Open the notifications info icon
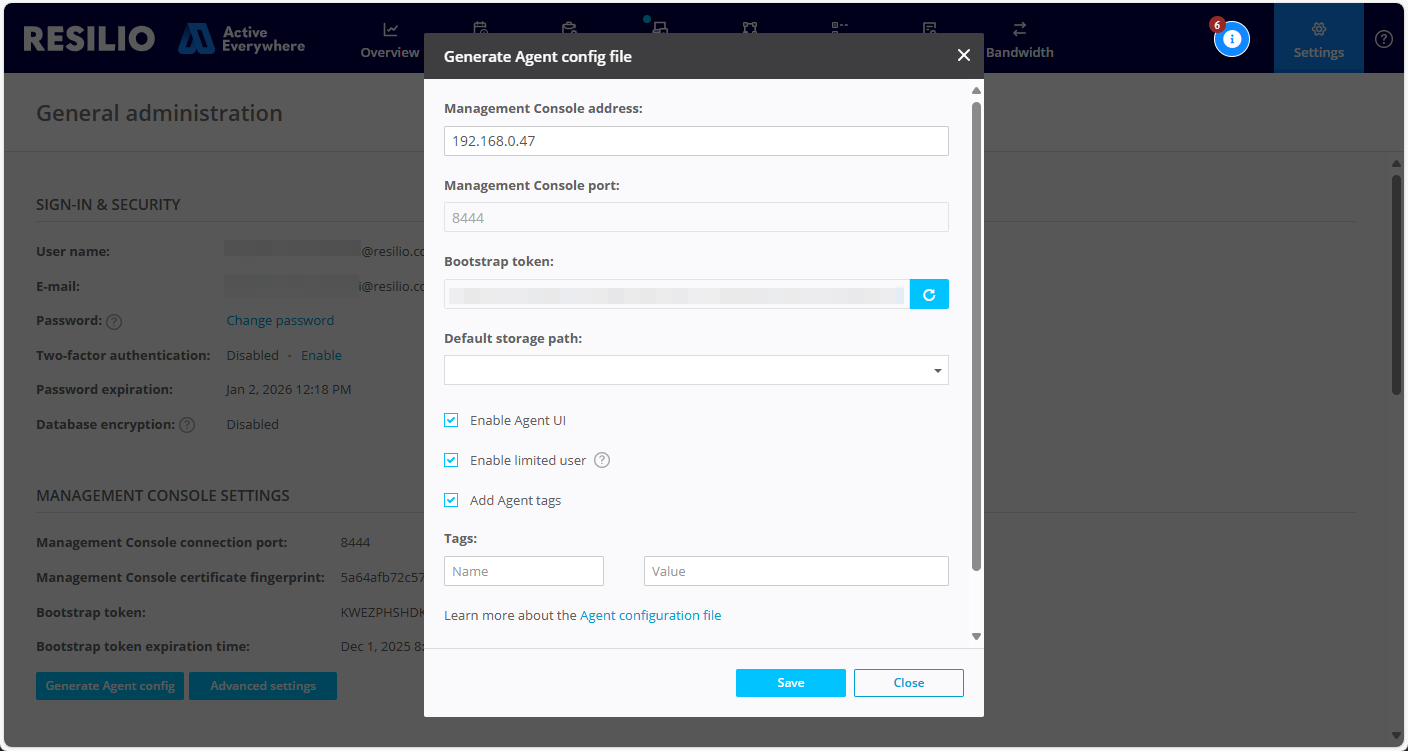The image size is (1408, 751). [1232, 39]
